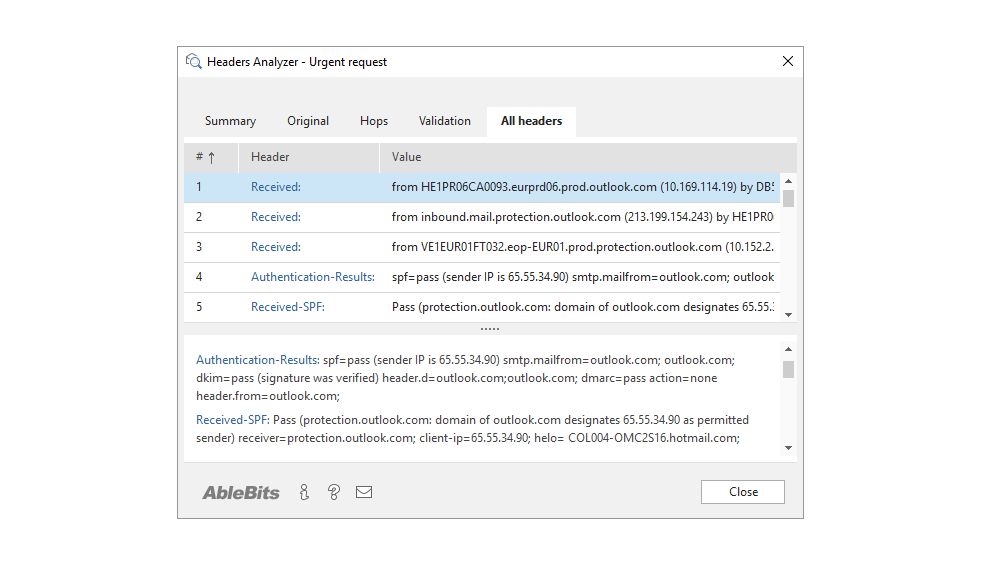Click 'helo= COL004-OMC2S16.hotmail.com;' text
Screen dimensions: 984x567
point(637,438)
